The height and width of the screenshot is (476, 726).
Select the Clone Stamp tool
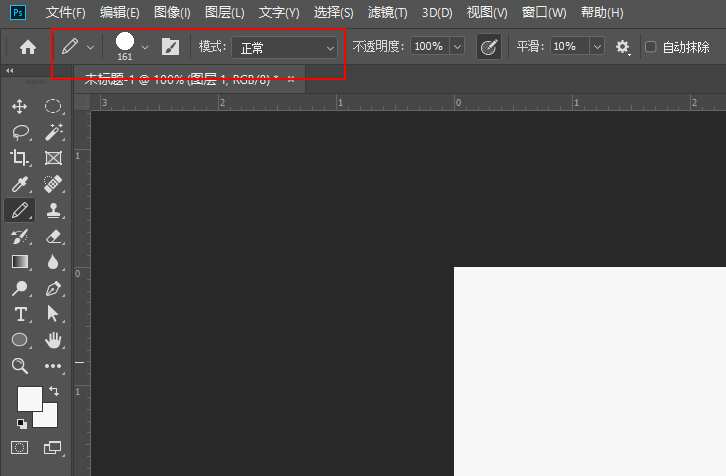pos(53,210)
